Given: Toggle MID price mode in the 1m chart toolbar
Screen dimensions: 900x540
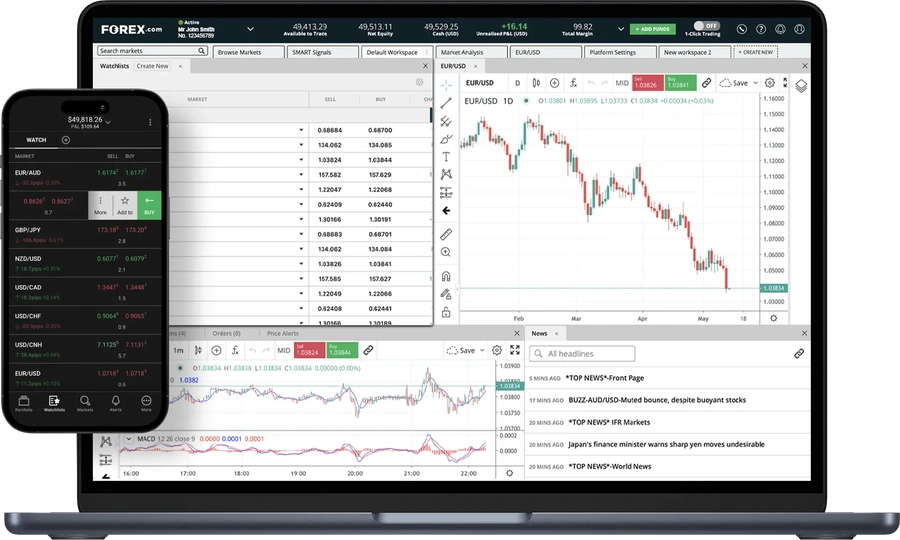Looking at the screenshot, I should pyautogui.click(x=284, y=350).
